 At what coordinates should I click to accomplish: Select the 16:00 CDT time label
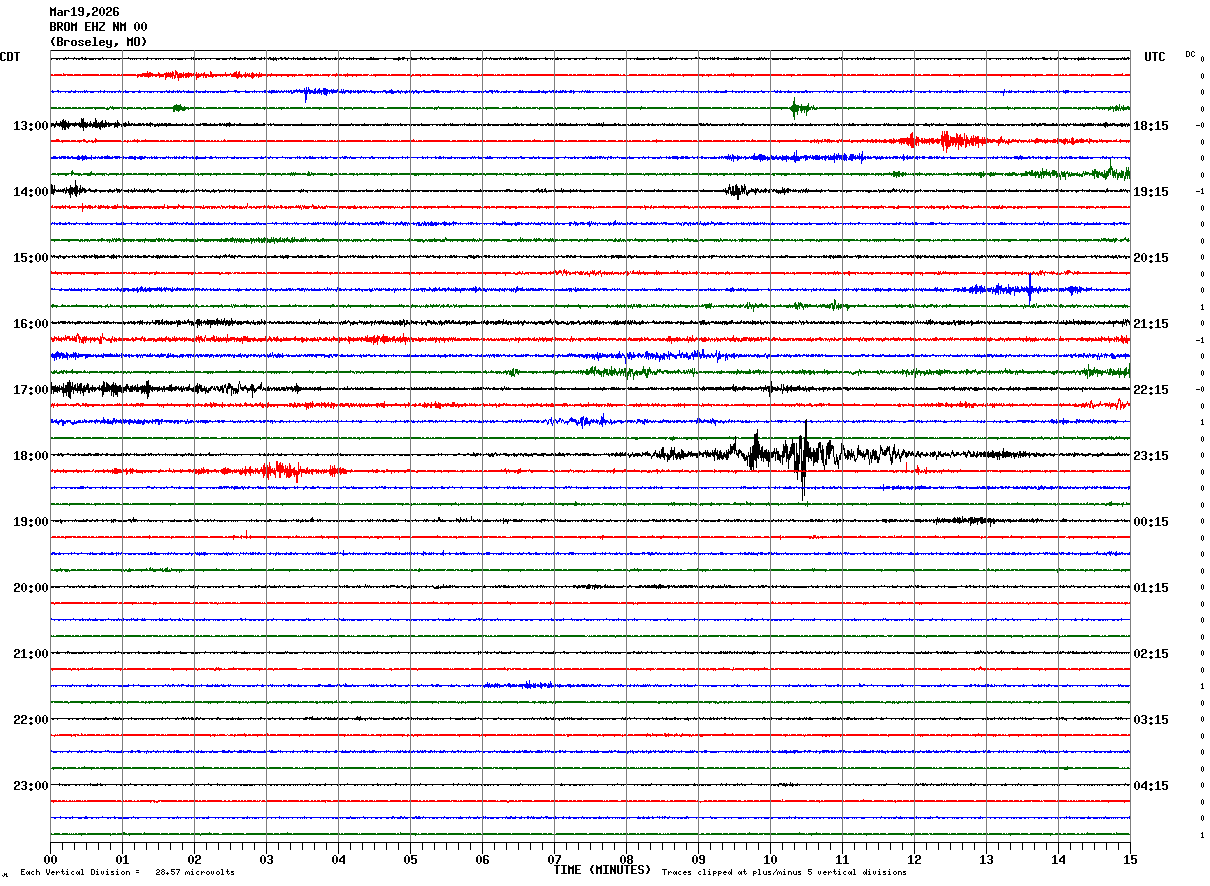tap(30, 324)
